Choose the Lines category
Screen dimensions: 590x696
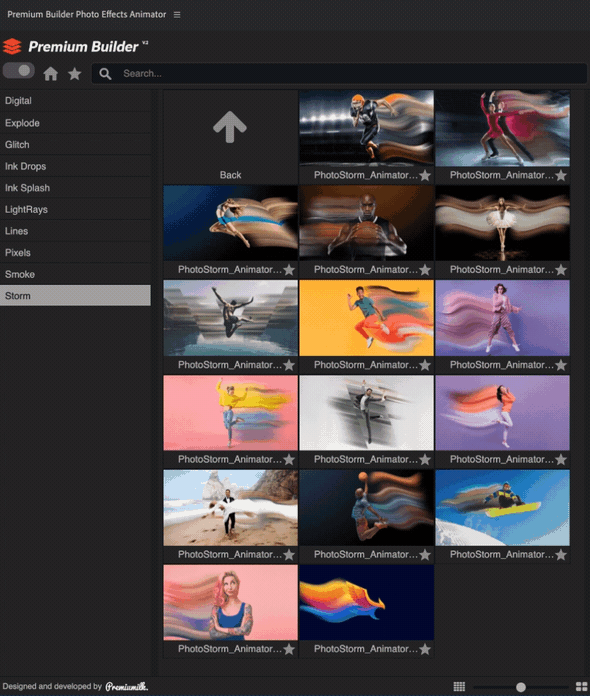tap(75, 231)
